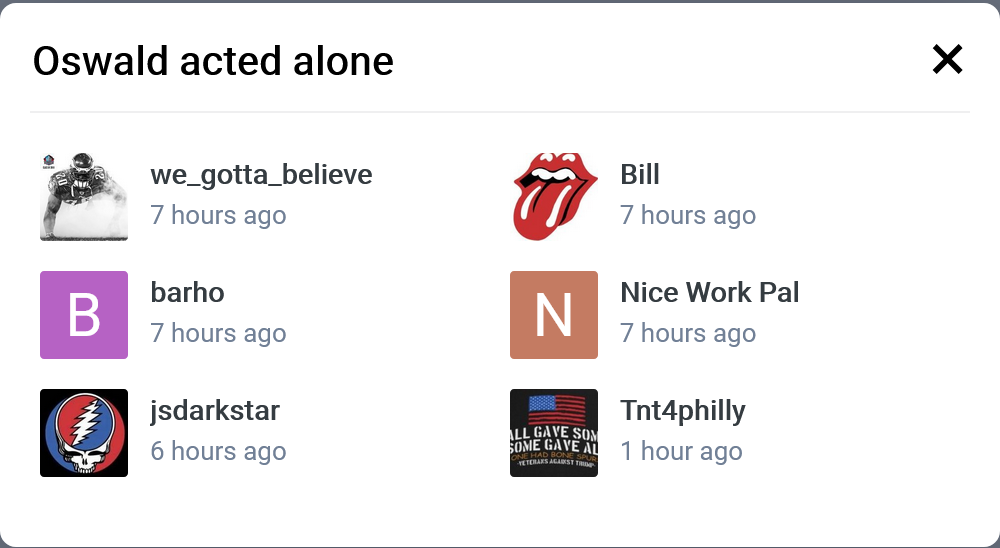
Task: Click the Oswald acted alone title
Action: [213, 61]
